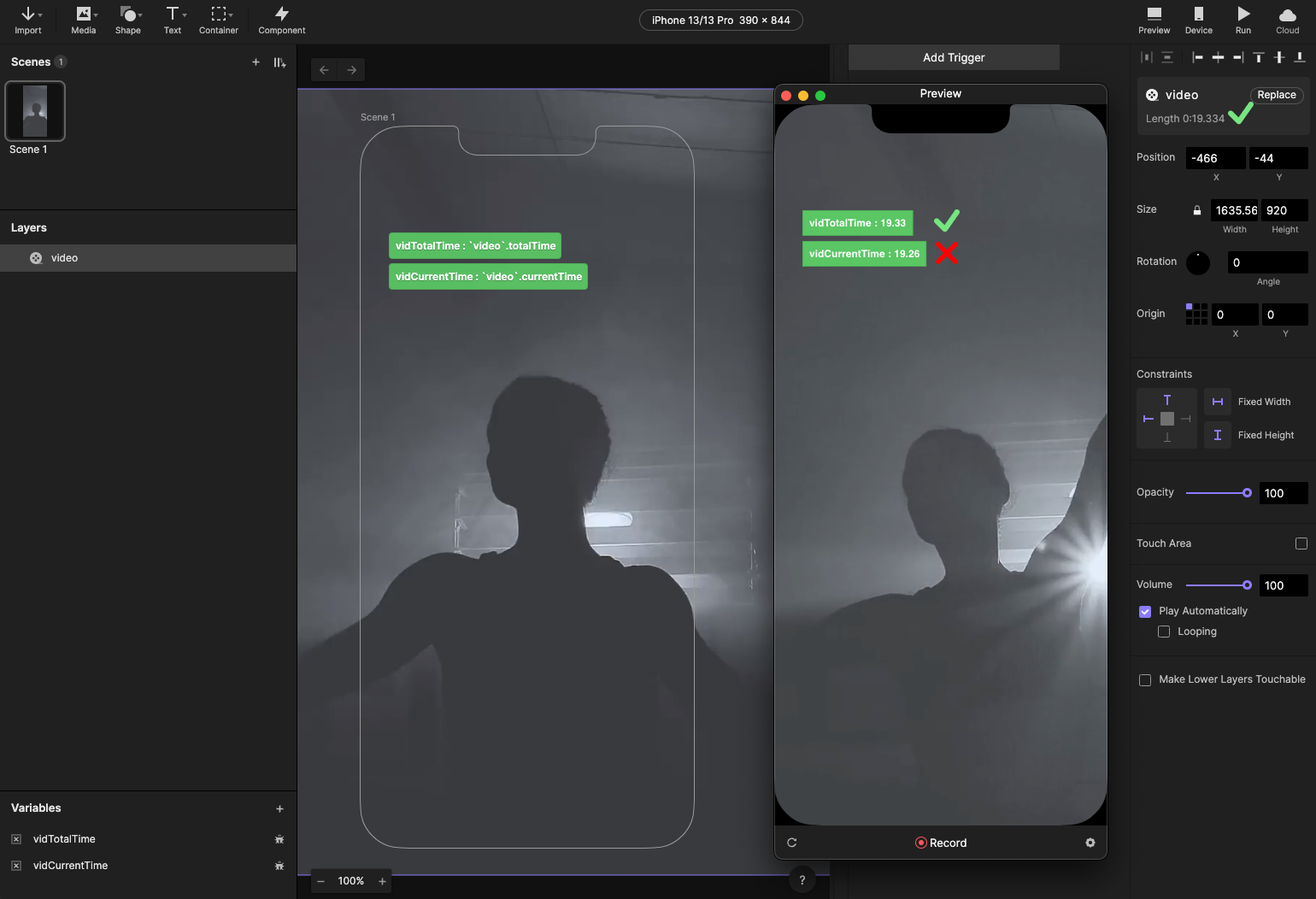Toggle debug icon for vidCurrentTime variable
The height and width of the screenshot is (899, 1316).
[x=279, y=866]
